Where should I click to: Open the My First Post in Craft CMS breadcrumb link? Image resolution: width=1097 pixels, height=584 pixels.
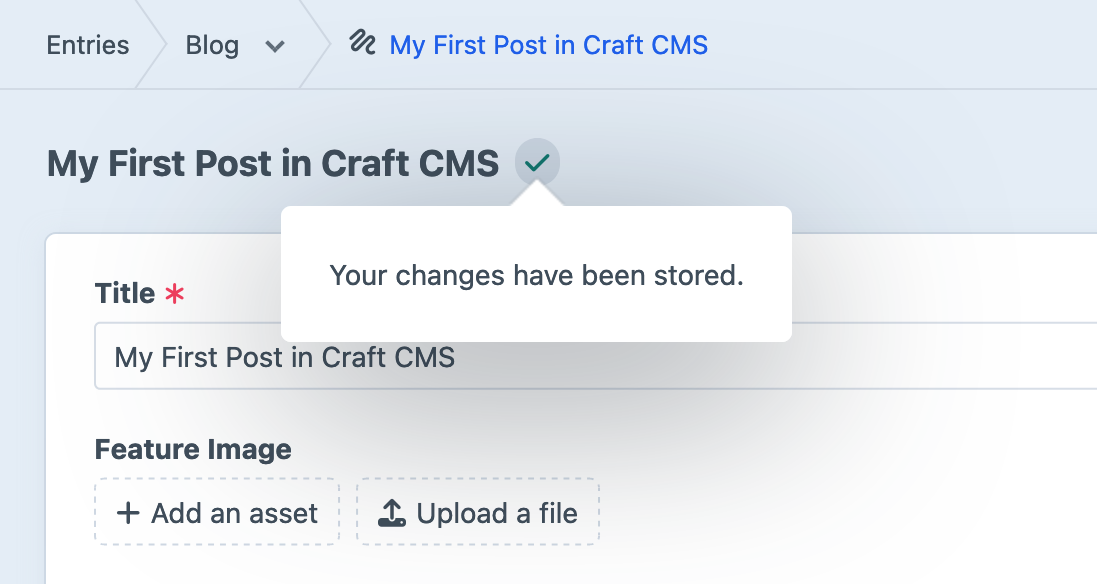click(x=549, y=45)
